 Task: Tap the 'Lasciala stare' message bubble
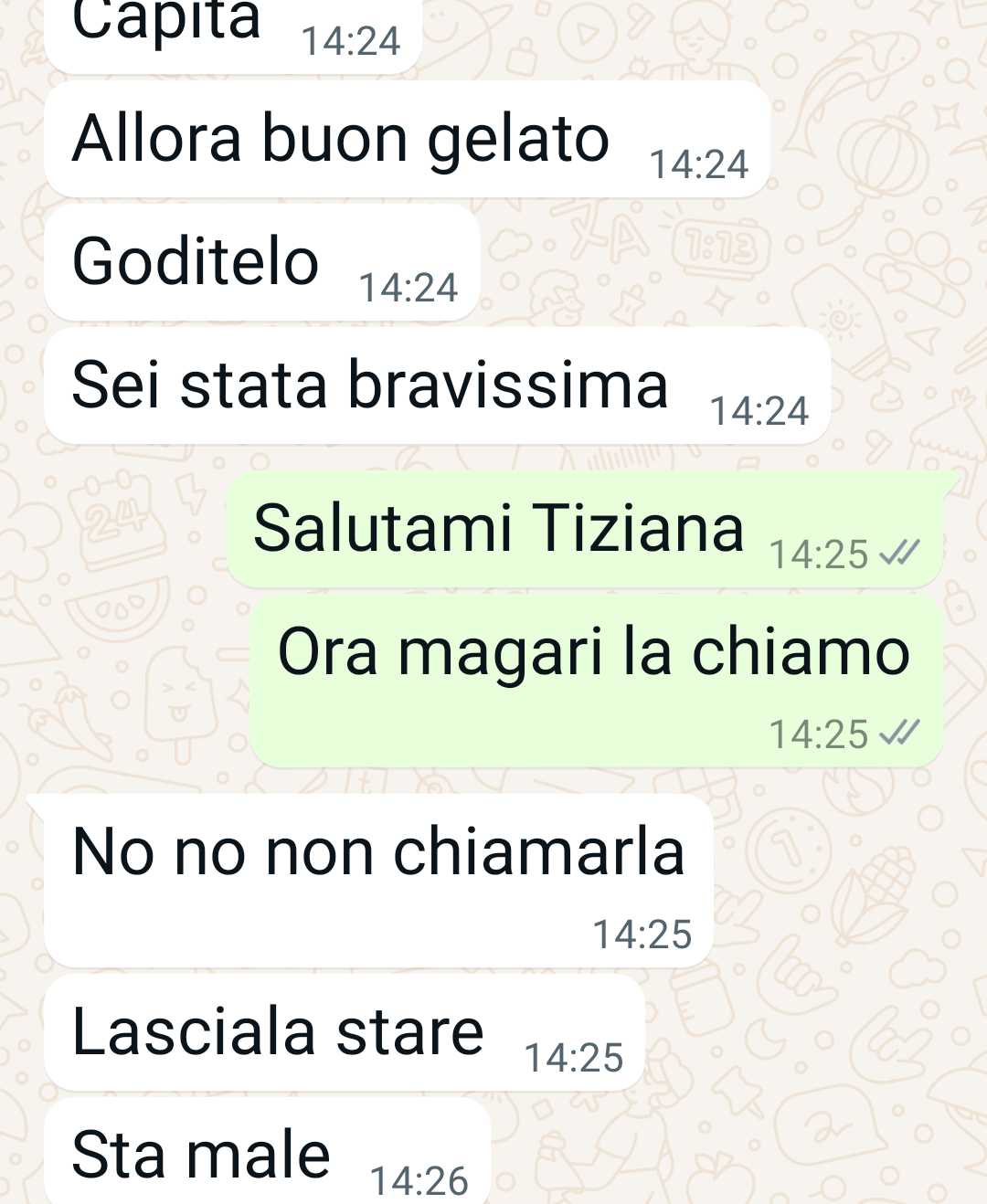[345, 1032]
